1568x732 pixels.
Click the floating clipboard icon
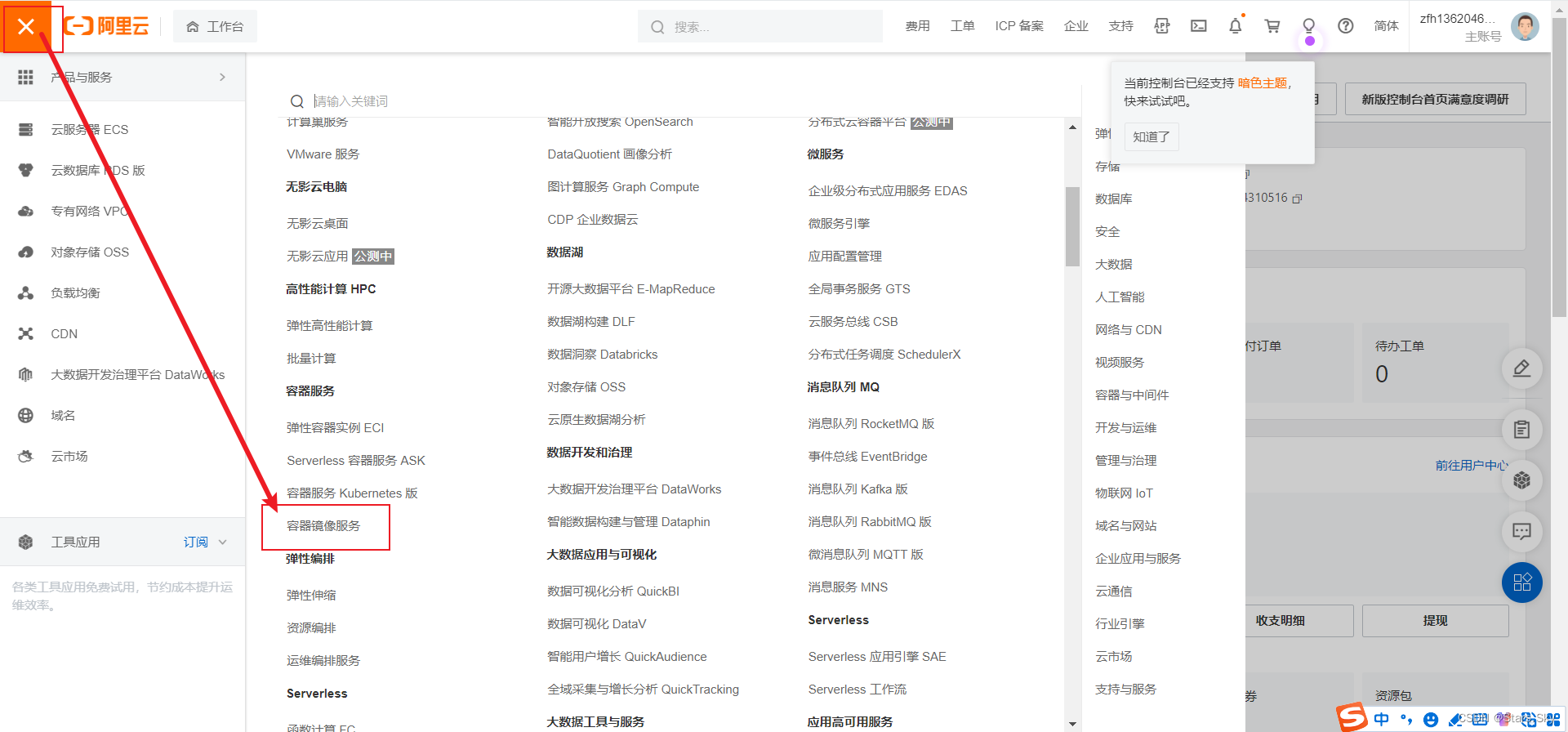pyautogui.click(x=1521, y=430)
